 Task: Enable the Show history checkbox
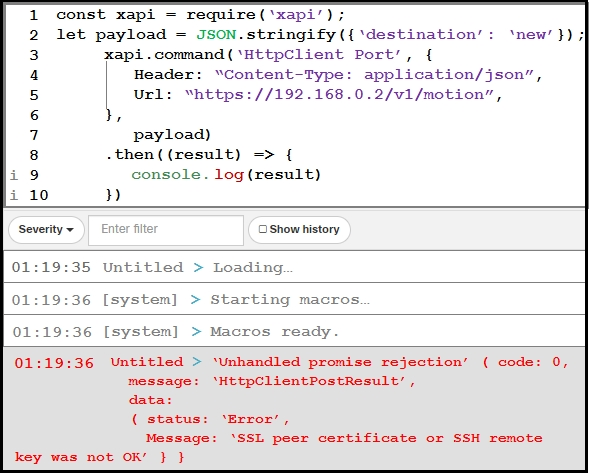[263, 229]
